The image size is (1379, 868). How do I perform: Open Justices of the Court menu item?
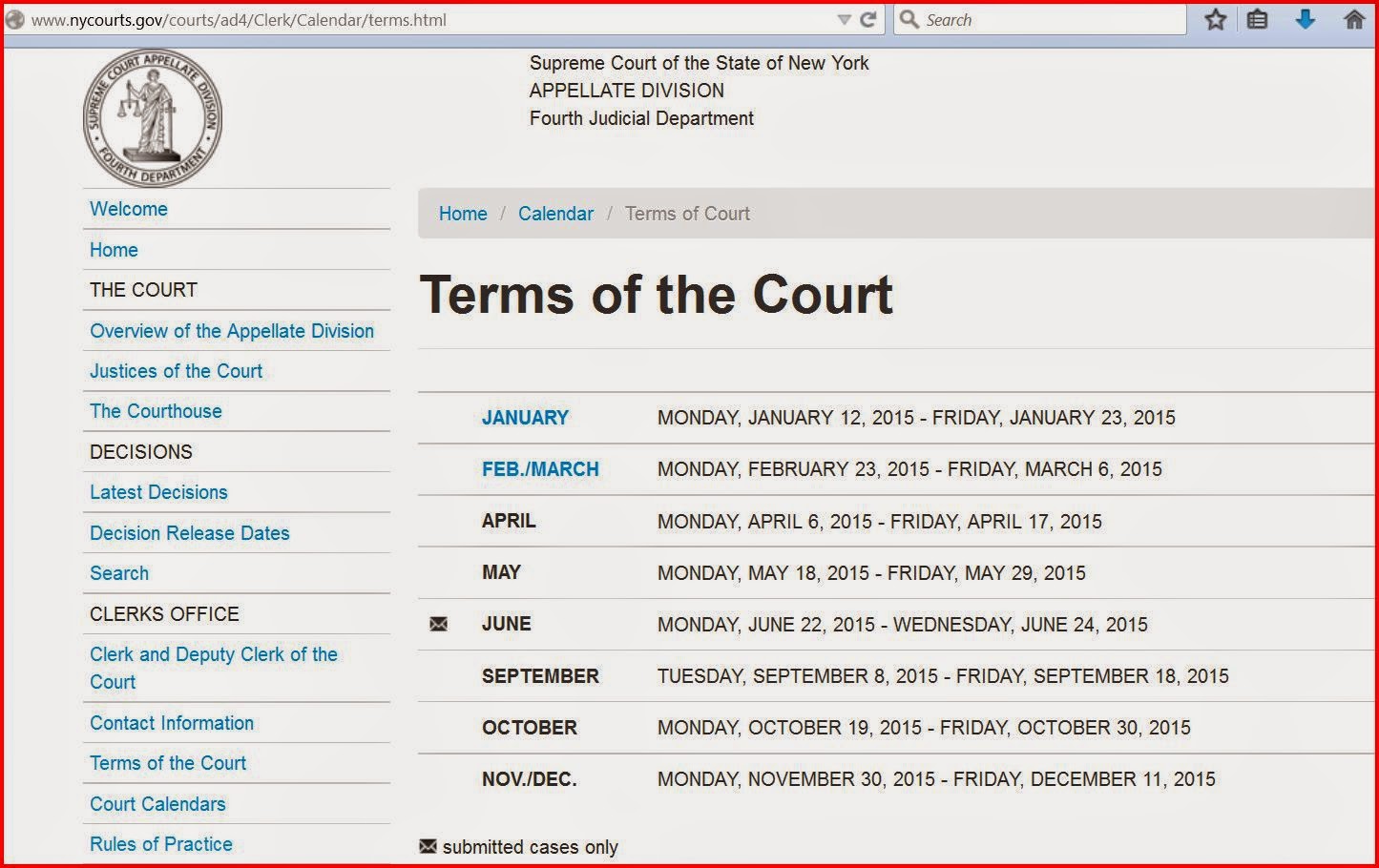click(176, 371)
